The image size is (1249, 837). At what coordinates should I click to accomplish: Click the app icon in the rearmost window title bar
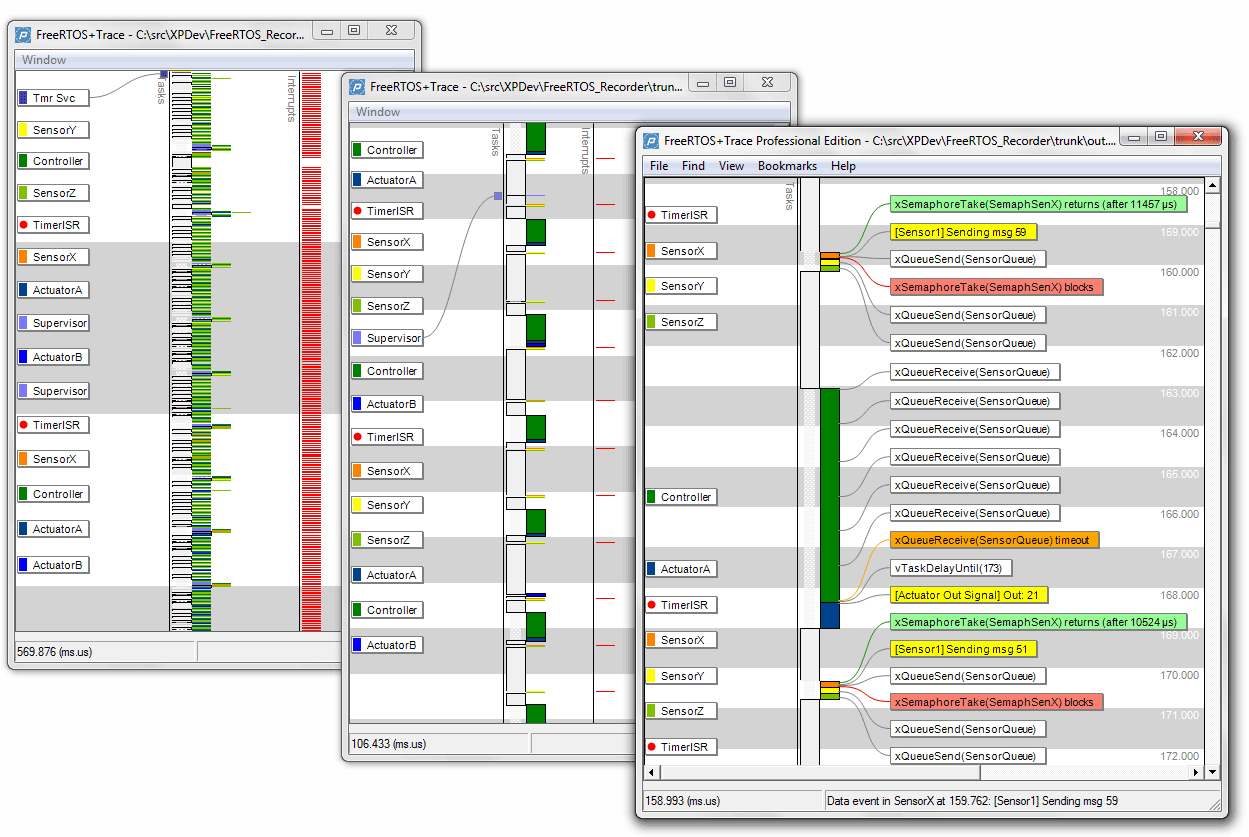(23, 35)
